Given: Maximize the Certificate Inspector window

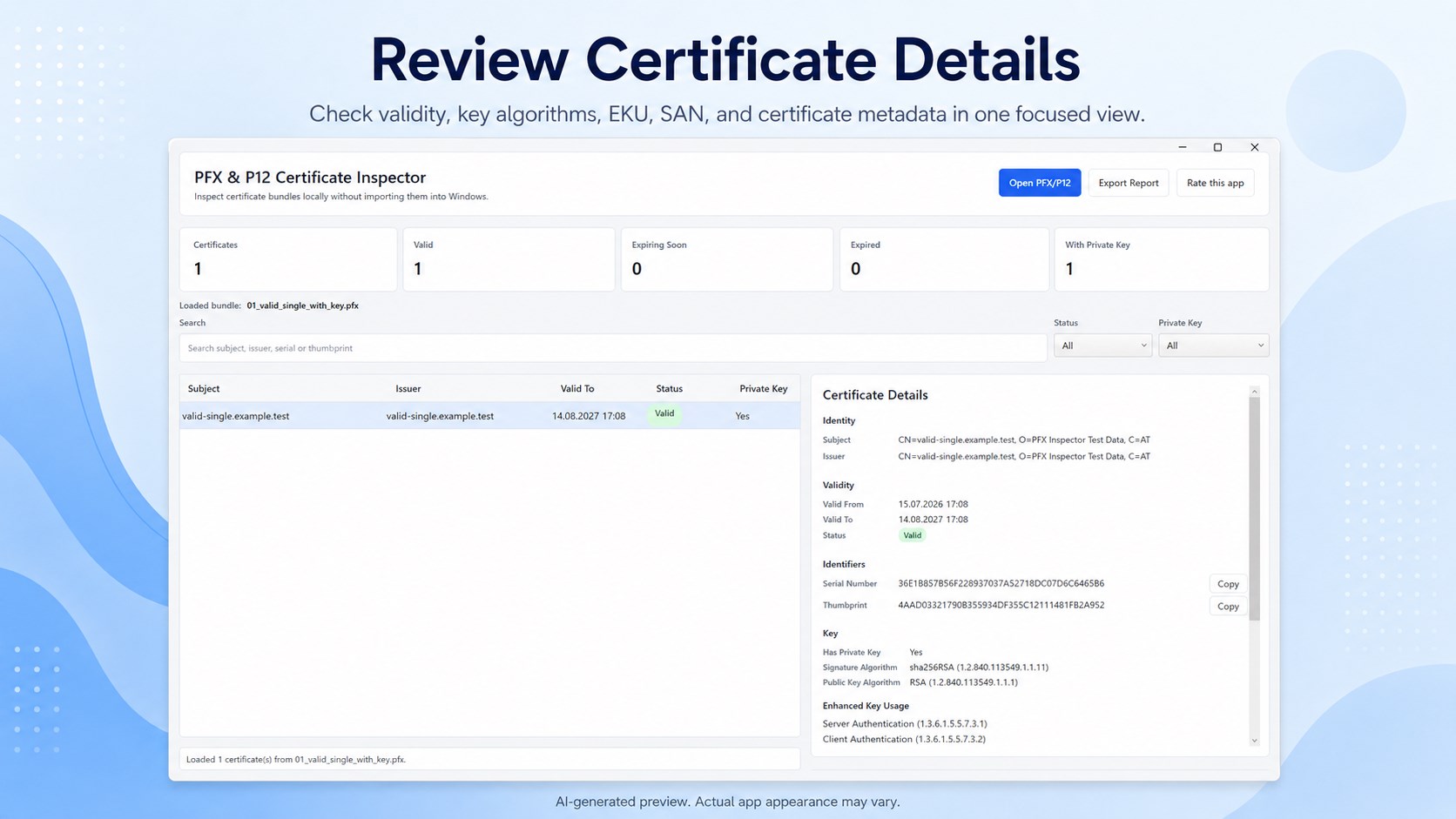Looking at the screenshot, I should point(1217,147).
